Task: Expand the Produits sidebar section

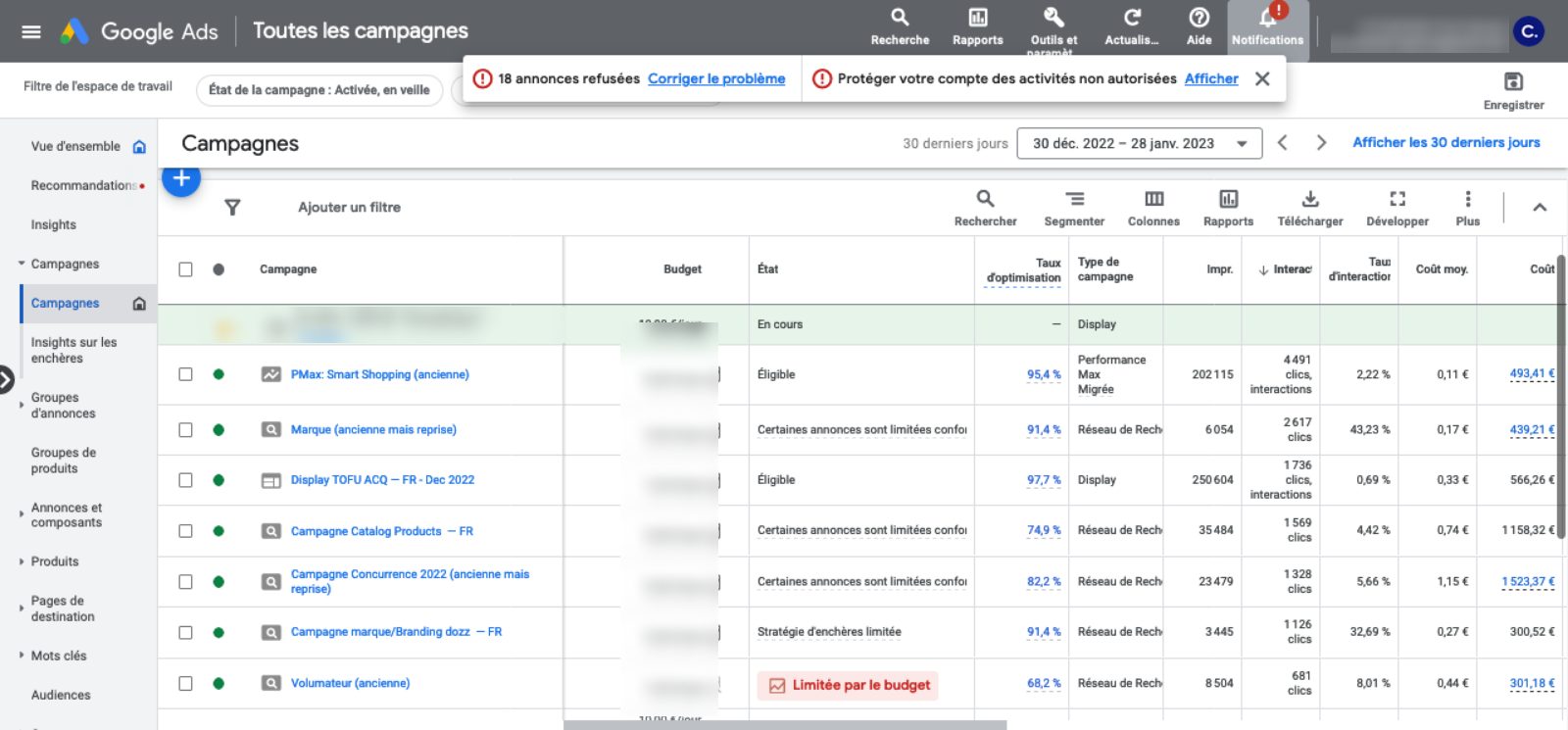Action: click(22, 561)
